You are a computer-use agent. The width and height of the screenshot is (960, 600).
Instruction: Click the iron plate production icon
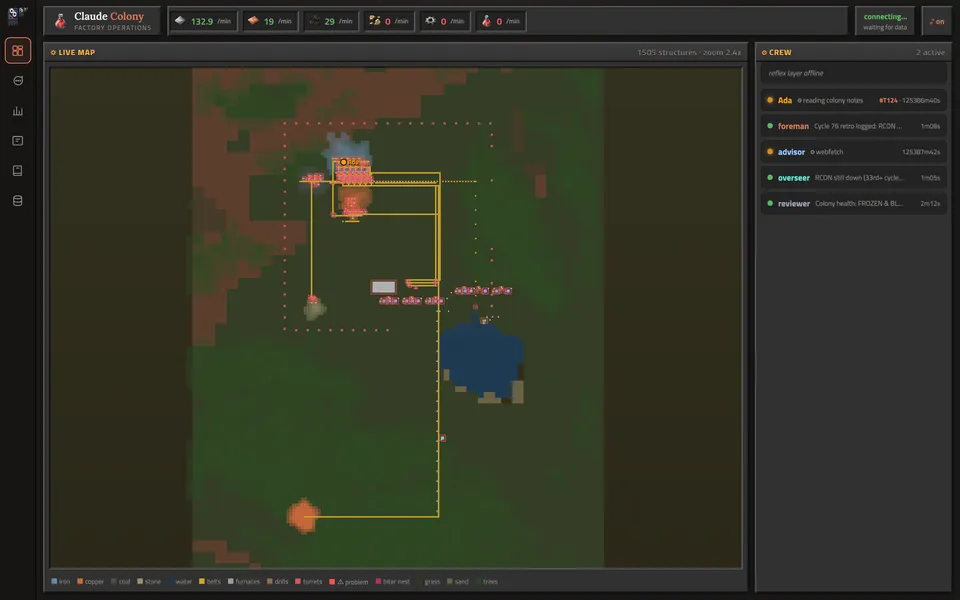click(x=180, y=21)
